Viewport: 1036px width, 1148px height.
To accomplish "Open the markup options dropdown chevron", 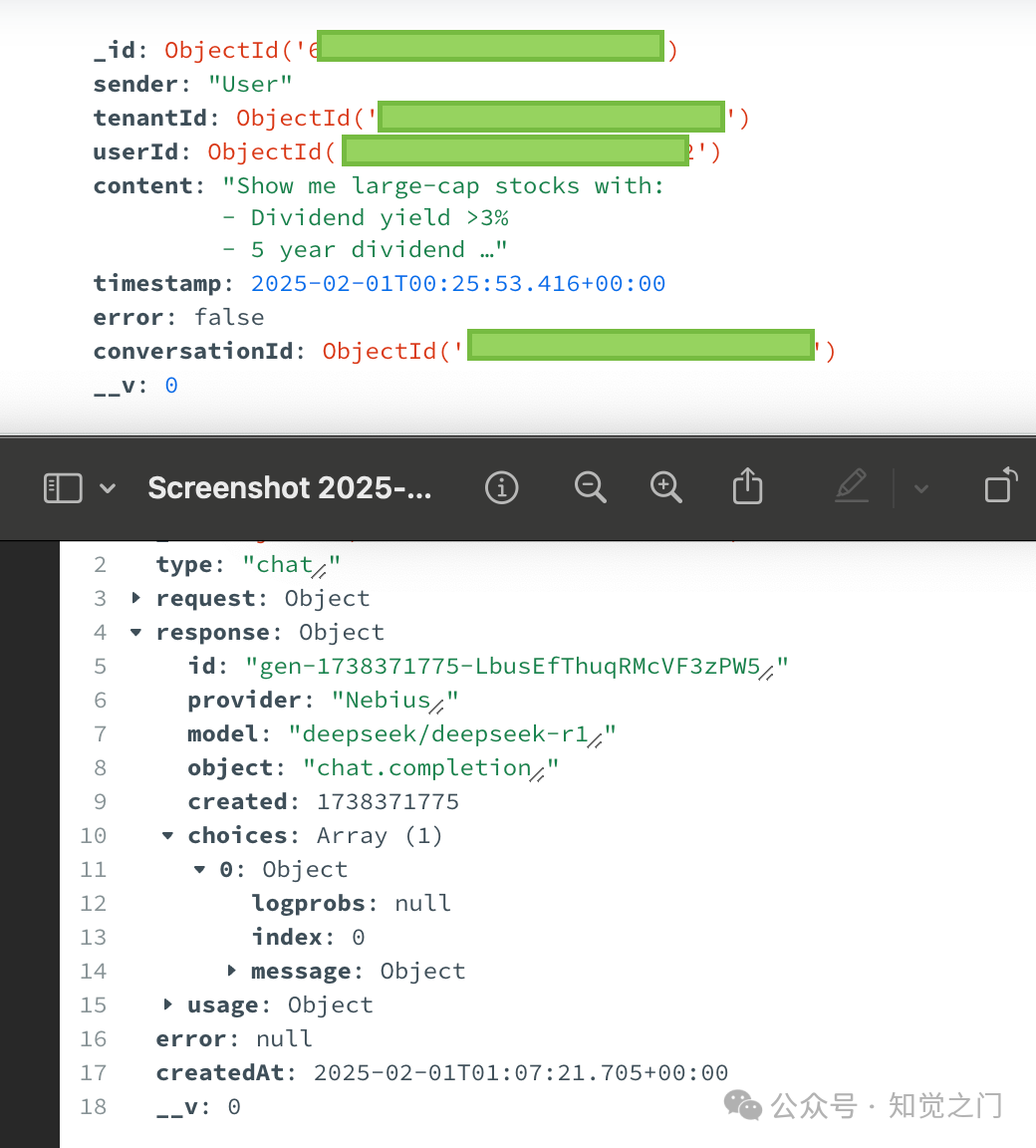I will tap(921, 488).
